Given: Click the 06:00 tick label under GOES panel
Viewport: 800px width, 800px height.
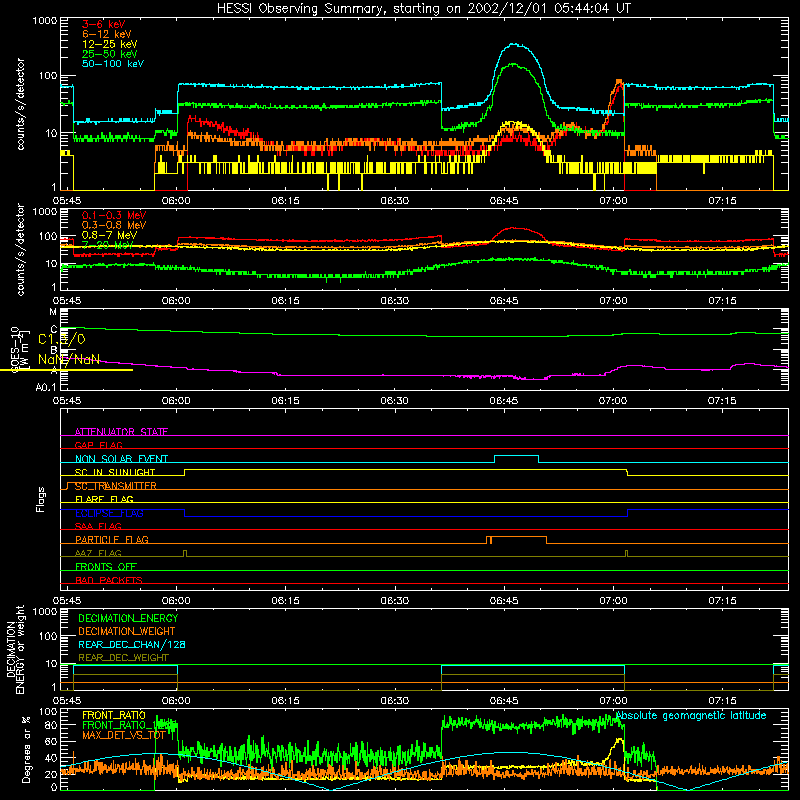Looking at the screenshot, I should click(176, 401).
